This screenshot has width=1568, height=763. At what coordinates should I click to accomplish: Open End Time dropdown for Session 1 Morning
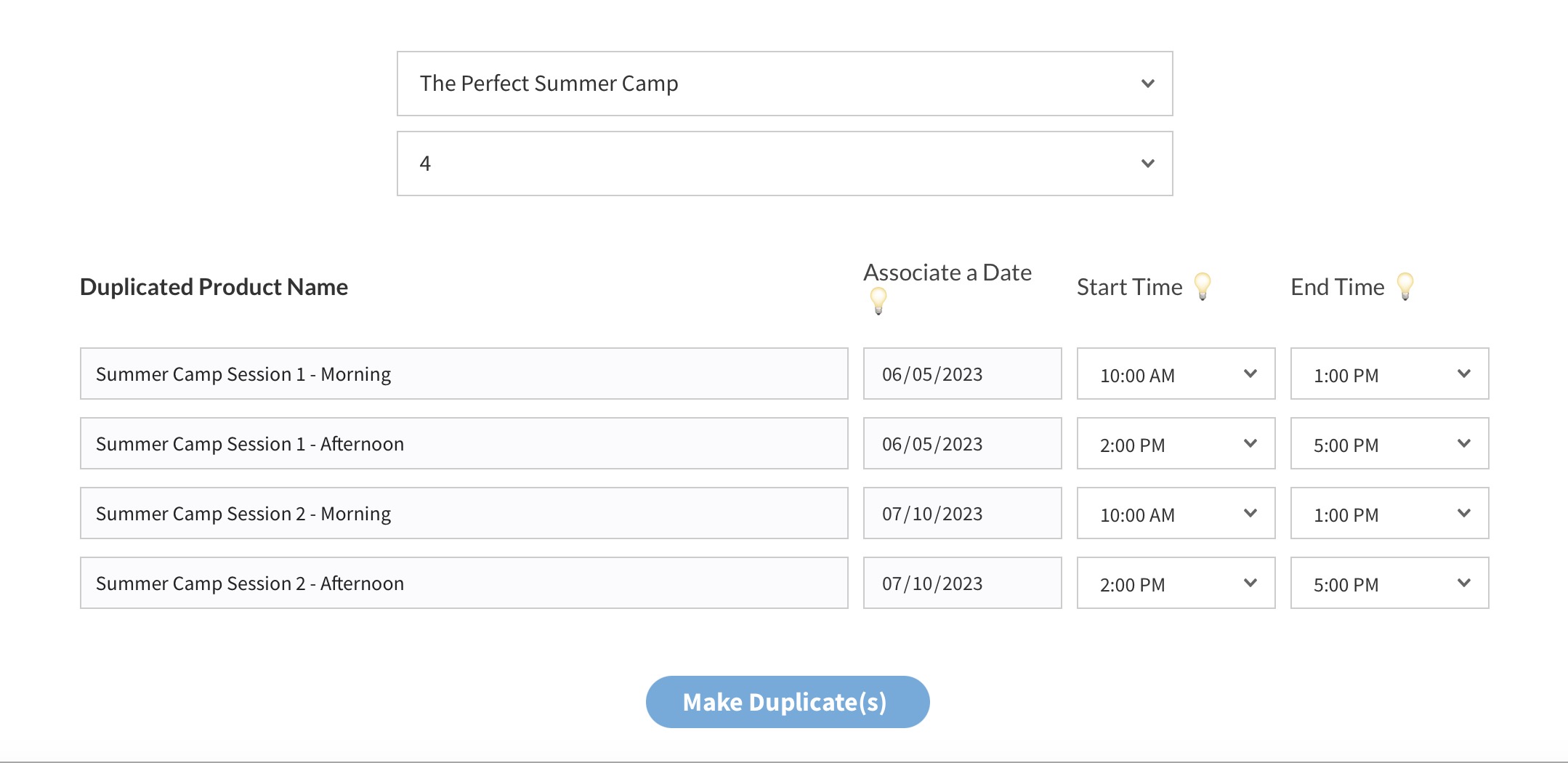tap(1389, 374)
